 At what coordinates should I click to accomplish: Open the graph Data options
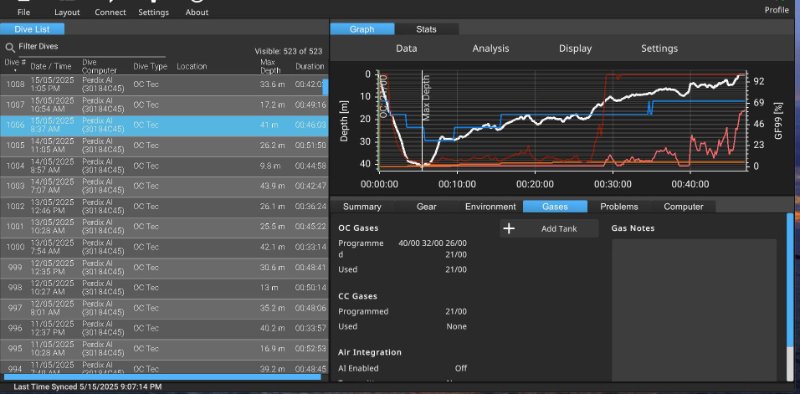click(407, 48)
